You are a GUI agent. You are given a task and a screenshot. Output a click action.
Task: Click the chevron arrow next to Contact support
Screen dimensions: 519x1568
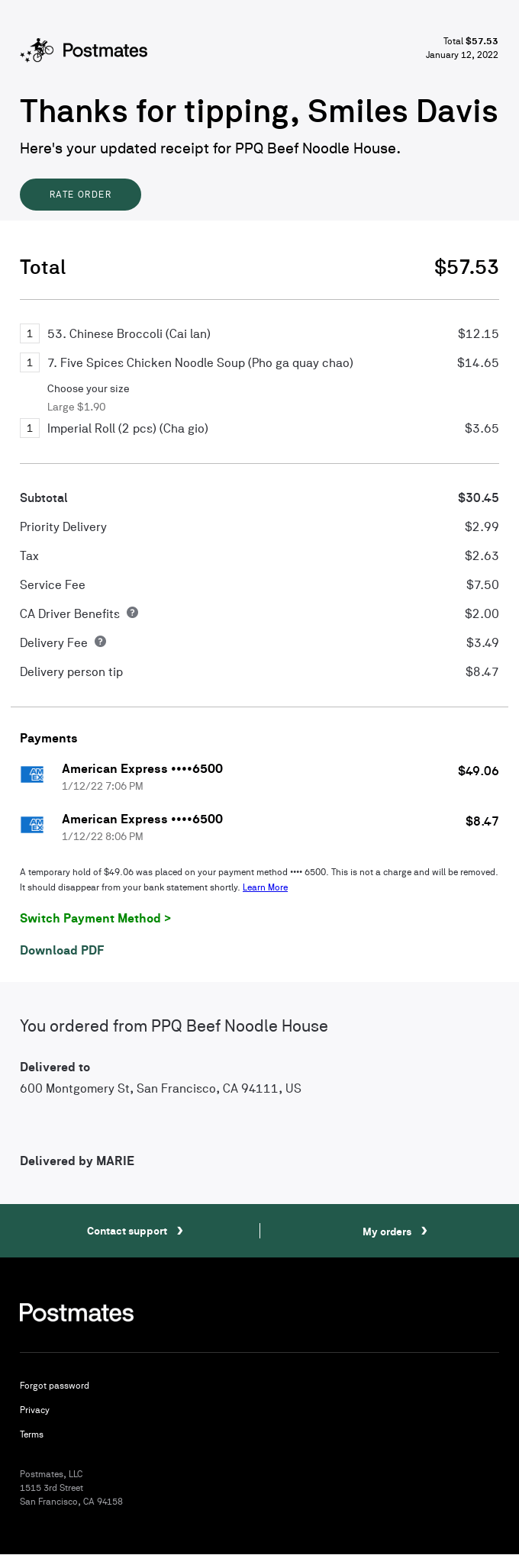pyautogui.click(x=180, y=1231)
